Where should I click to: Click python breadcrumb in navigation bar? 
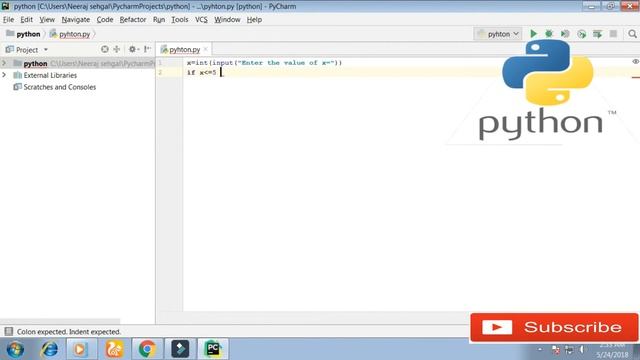tap(24, 34)
